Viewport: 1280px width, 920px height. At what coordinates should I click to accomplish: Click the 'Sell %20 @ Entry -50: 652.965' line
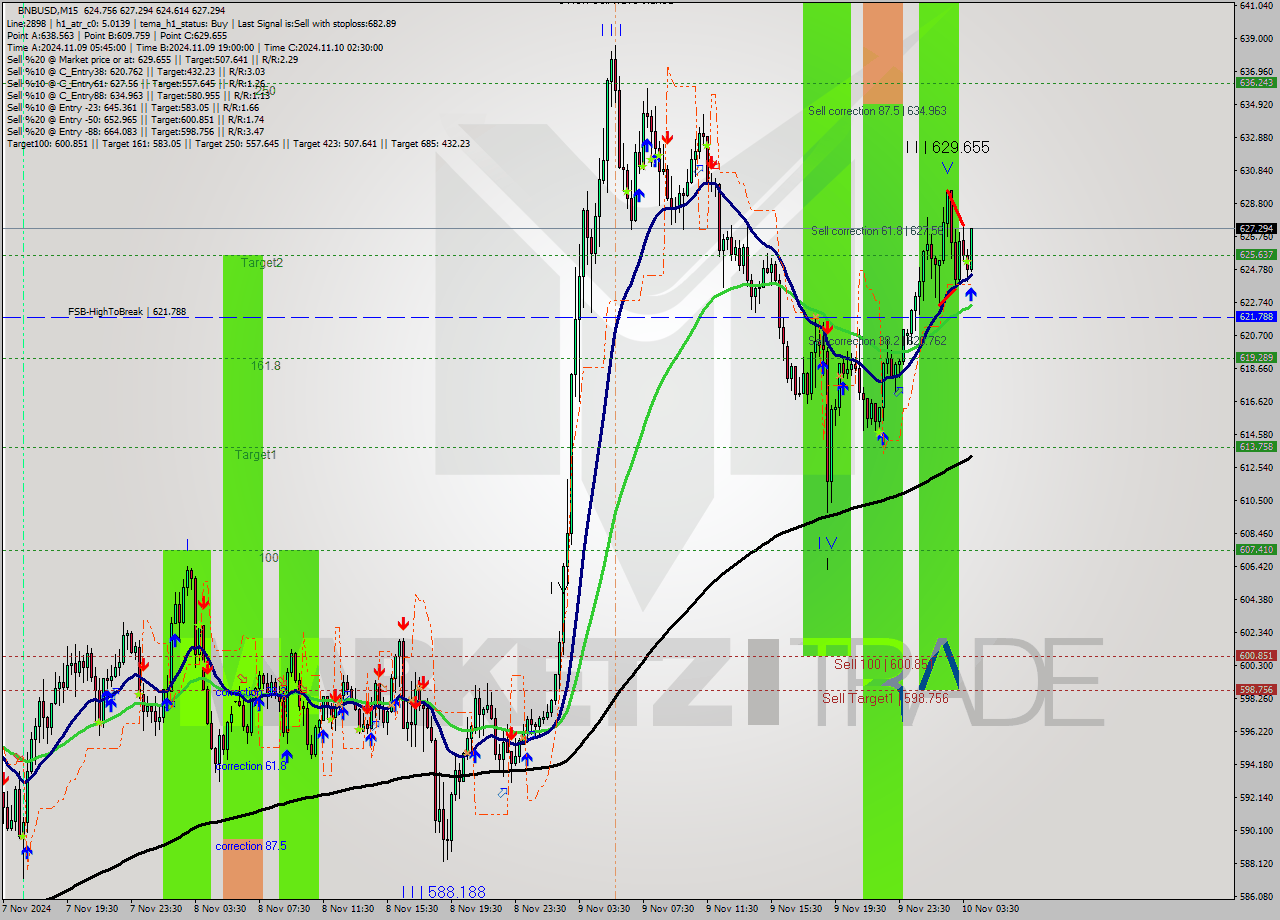(x=135, y=119)
